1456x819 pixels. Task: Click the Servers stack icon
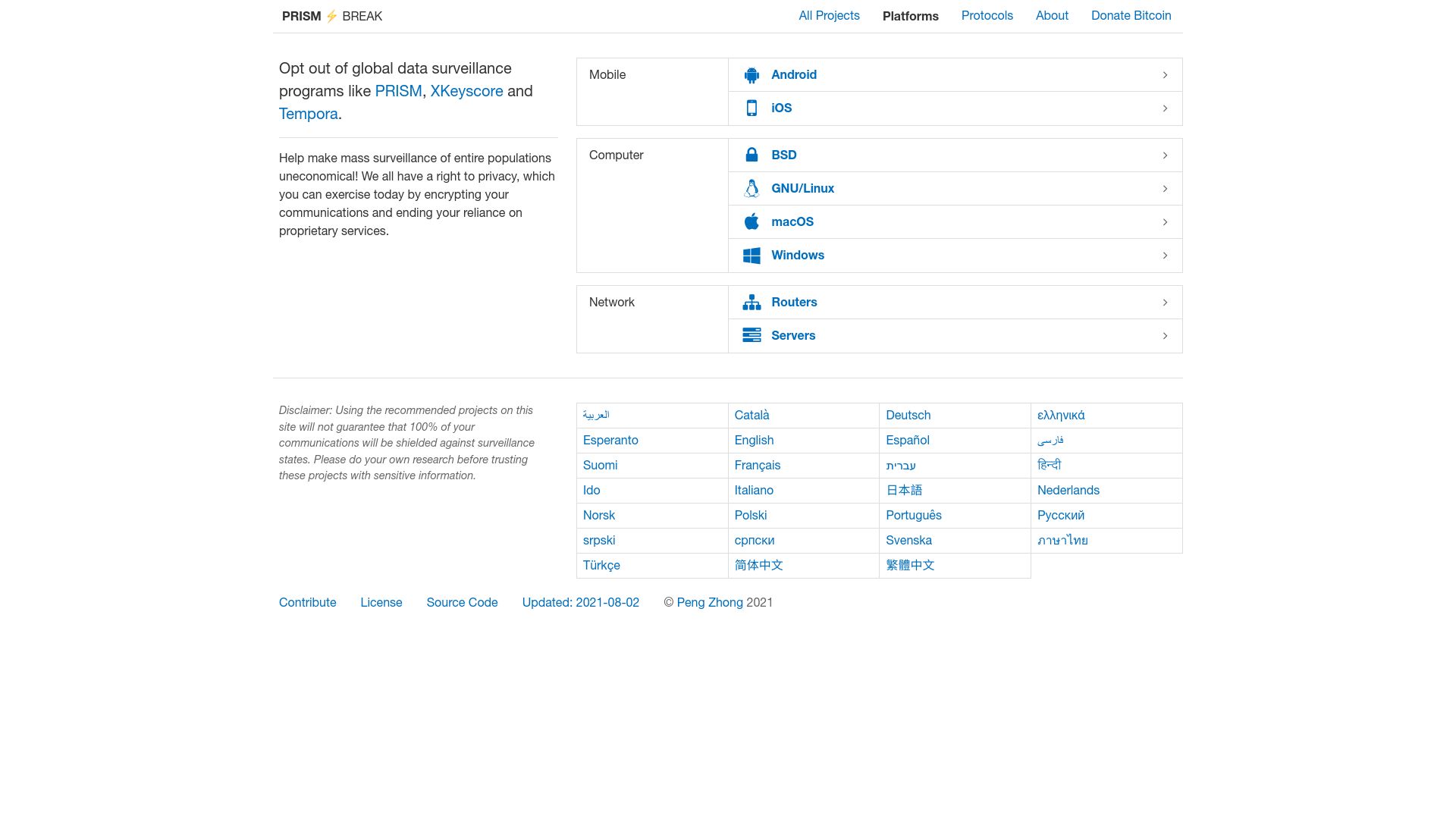point(752,336)
